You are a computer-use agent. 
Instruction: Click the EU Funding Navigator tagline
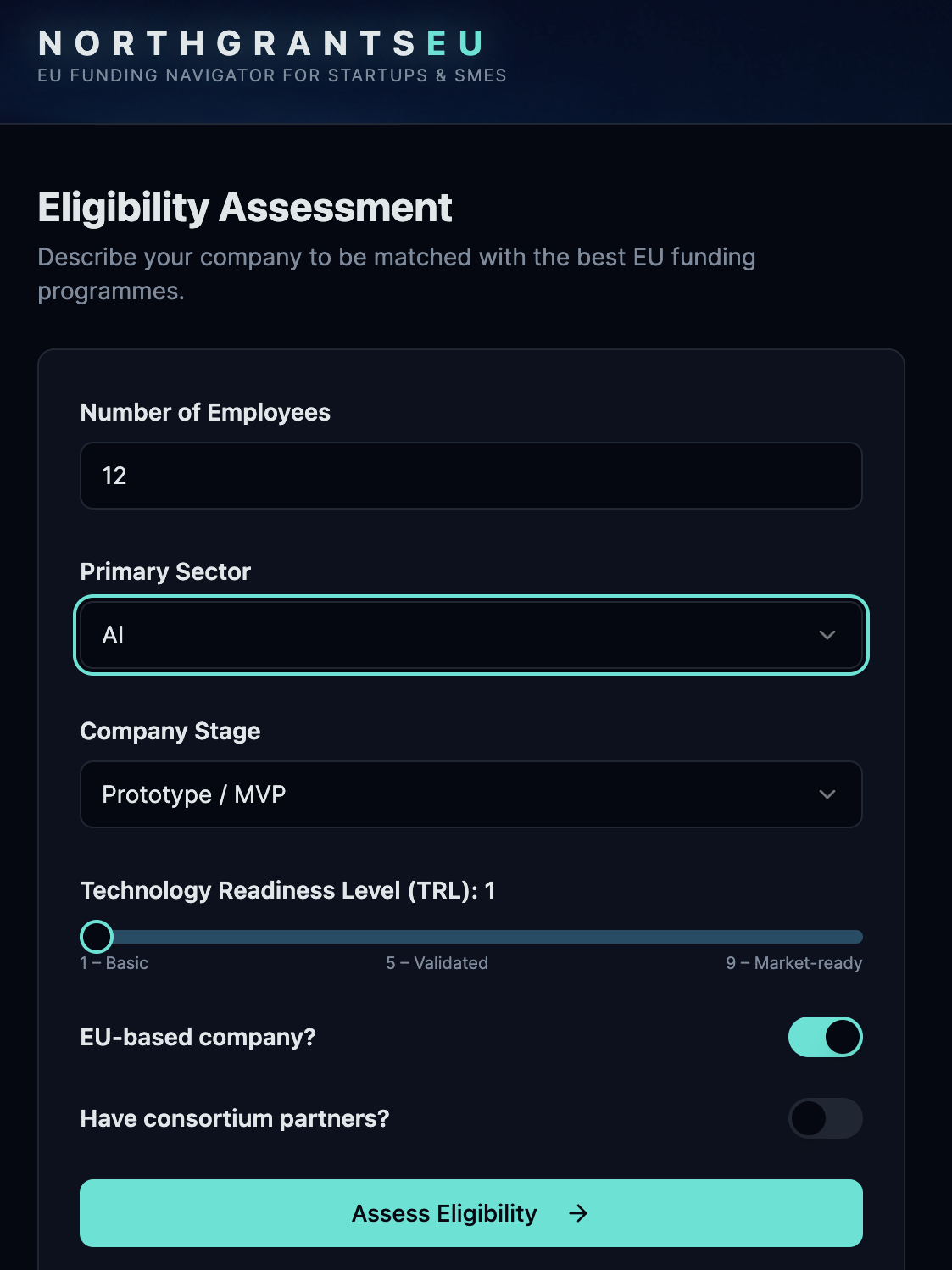pyautogui.click(x=272, y=75)
